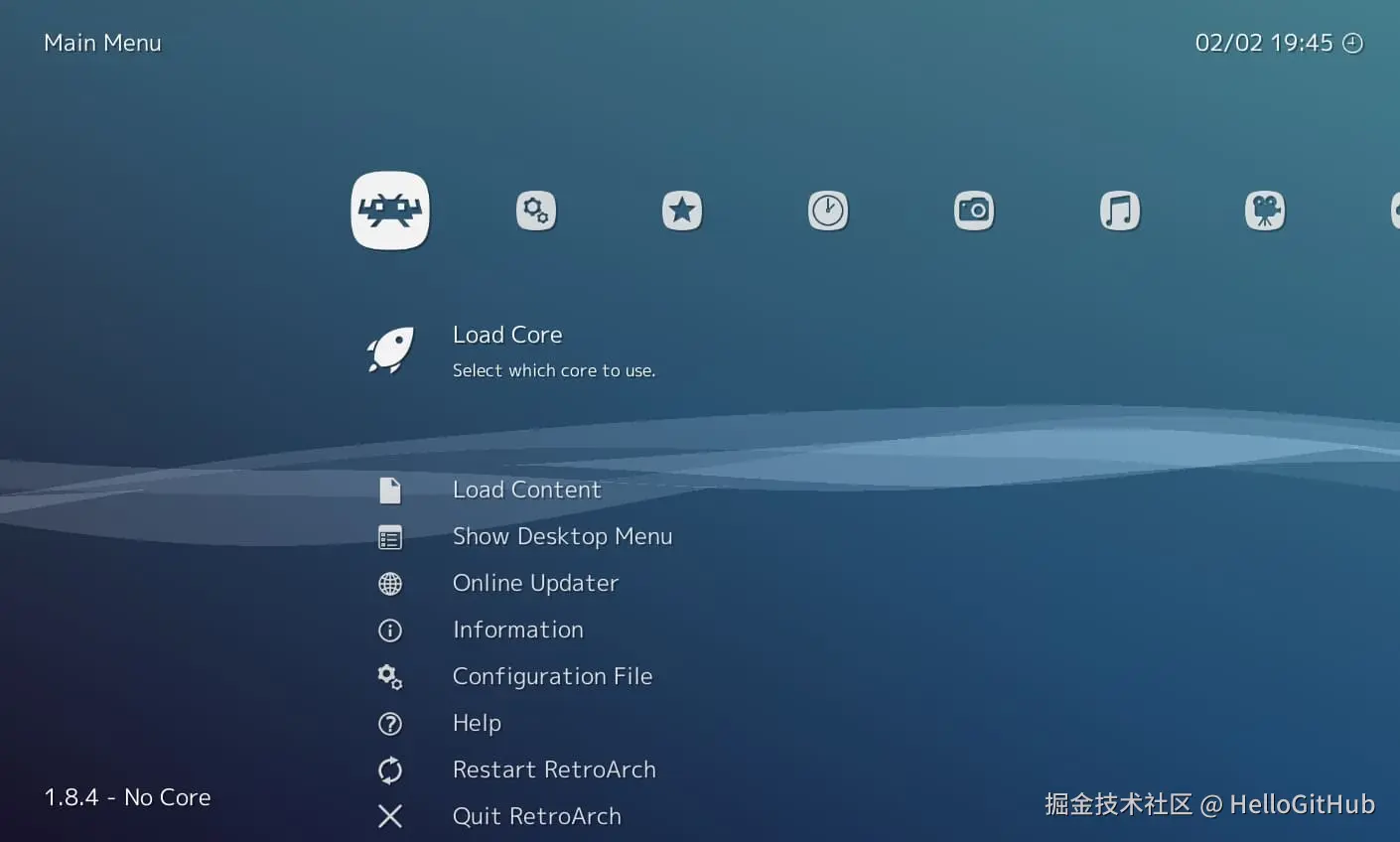Click the file icon beside Load Content
This screenshot has height=842, width=1400.
390,491
